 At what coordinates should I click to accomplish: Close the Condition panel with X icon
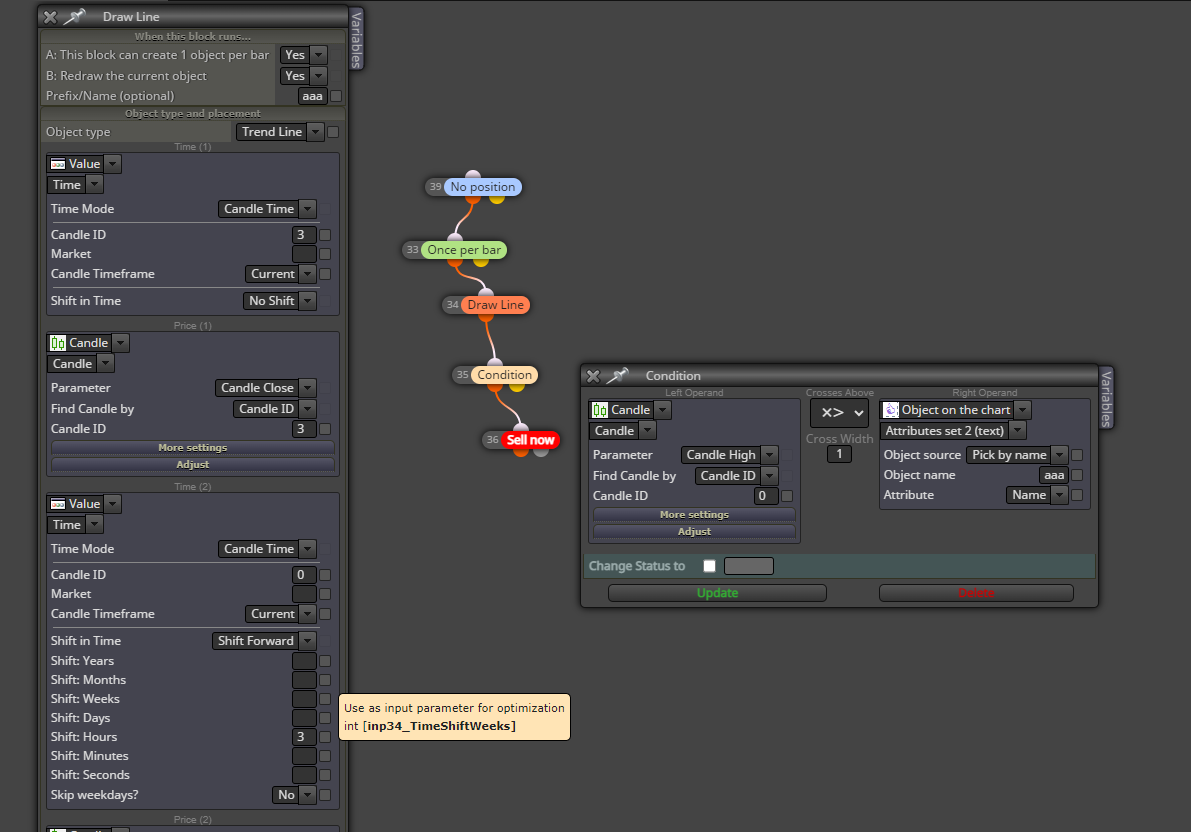coord(593,376)
